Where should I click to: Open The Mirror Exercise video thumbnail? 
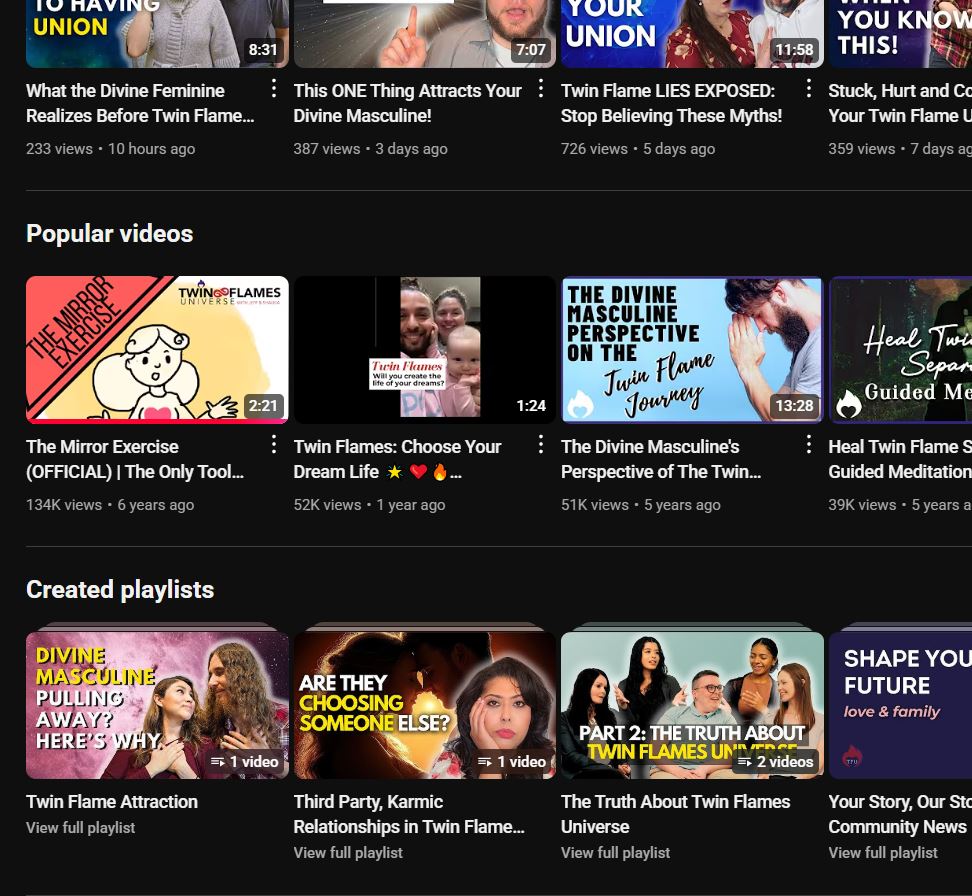click(157, 350)
